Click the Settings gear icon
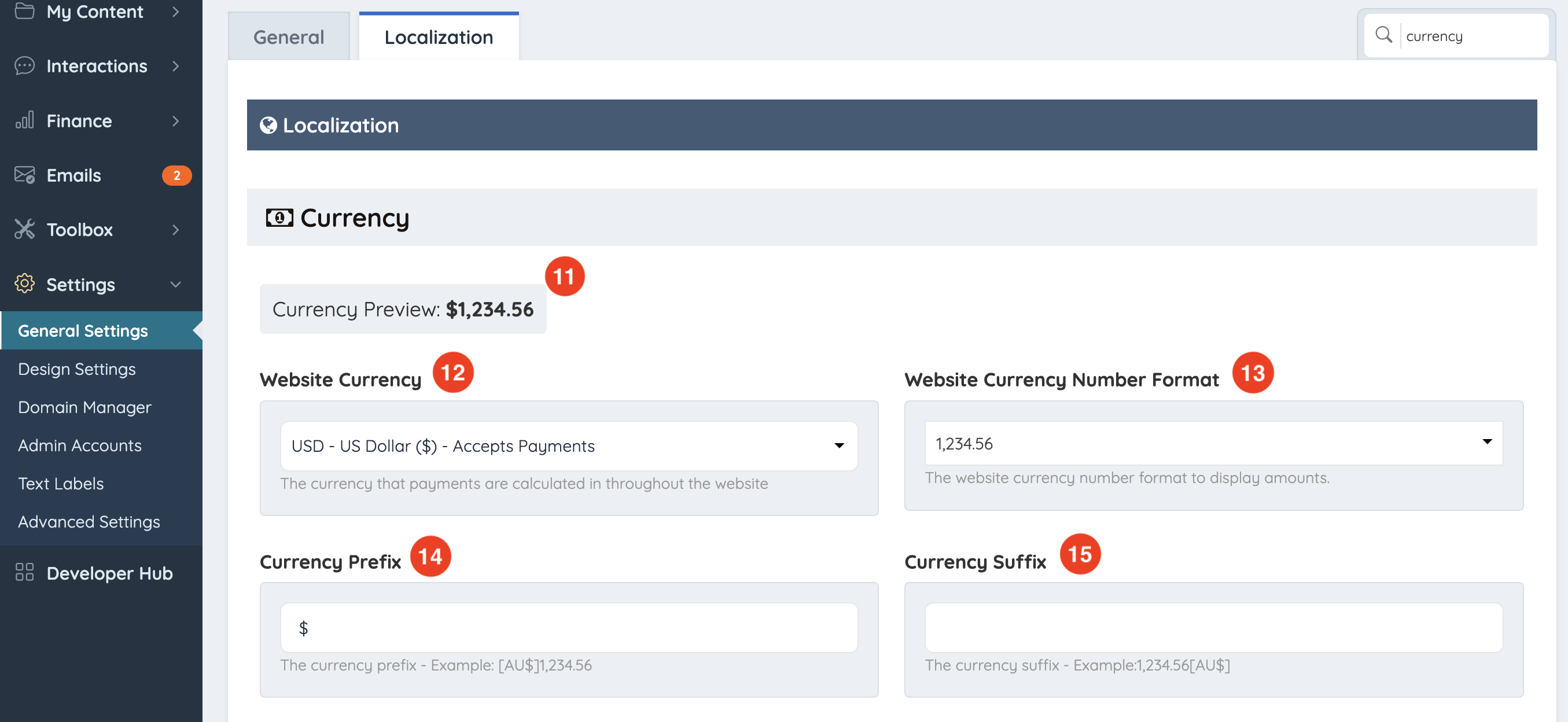 [24, 283]
